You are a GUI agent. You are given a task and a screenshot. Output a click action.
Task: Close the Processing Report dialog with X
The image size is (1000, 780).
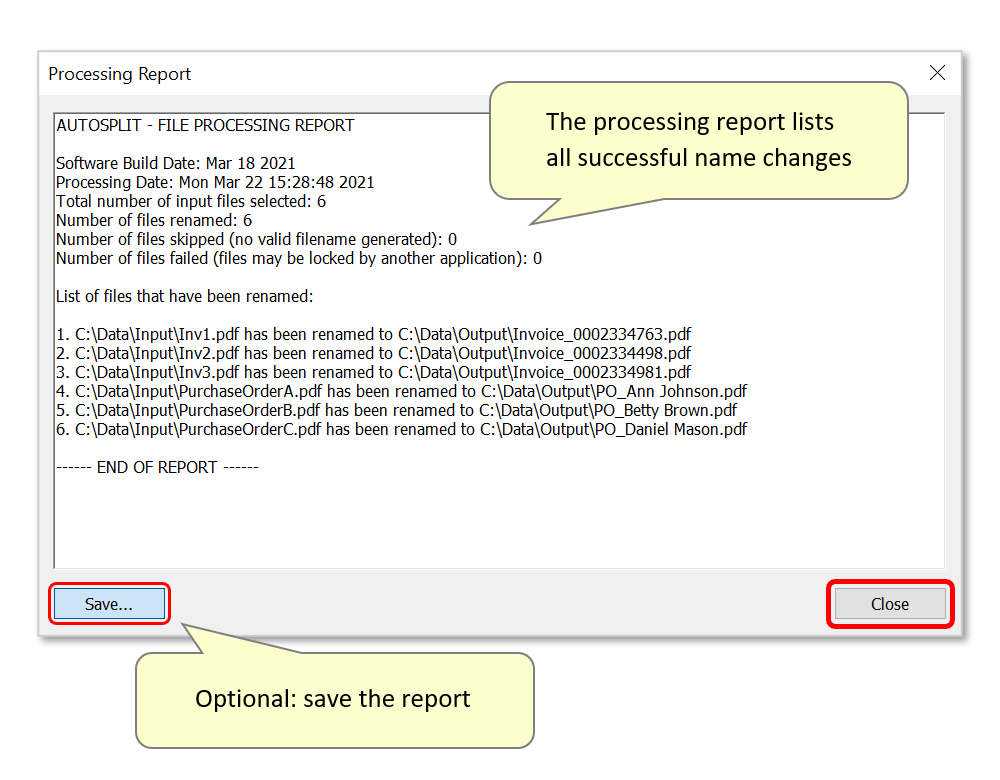(937, 73)
